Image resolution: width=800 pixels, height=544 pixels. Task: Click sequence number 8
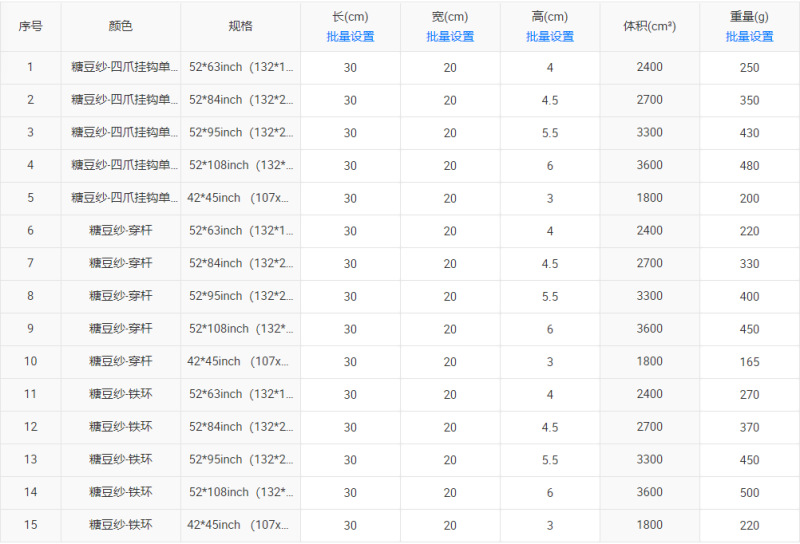coord(31,295)
